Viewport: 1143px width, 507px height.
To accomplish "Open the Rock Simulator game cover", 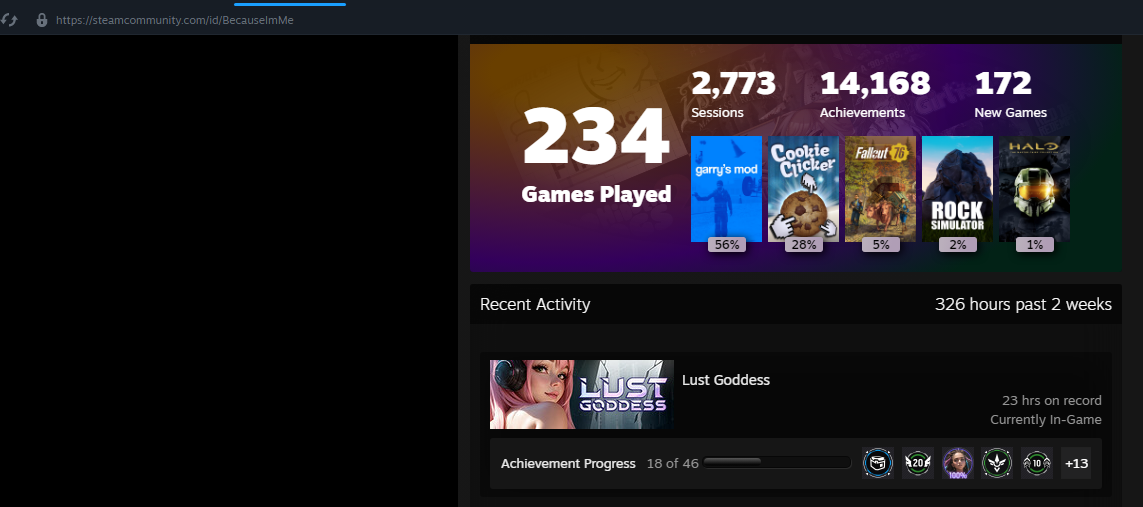I will 957,189.
